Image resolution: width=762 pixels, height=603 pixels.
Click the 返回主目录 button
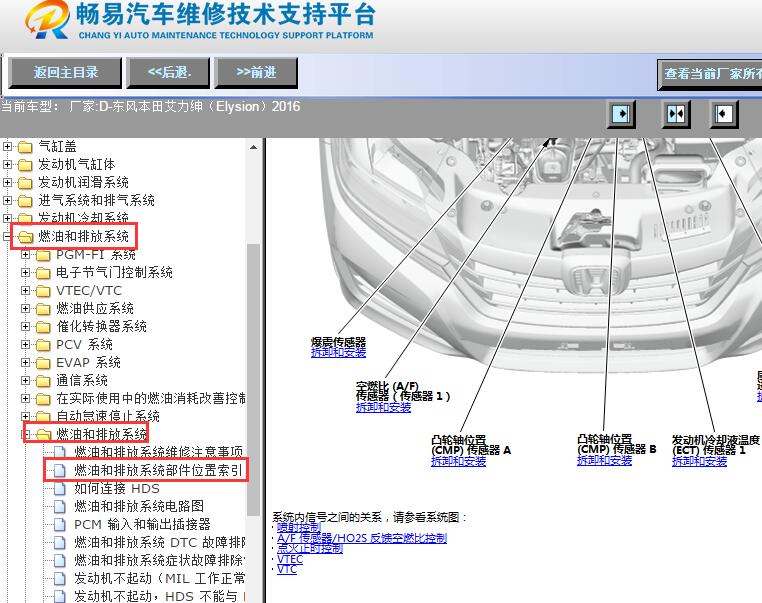coord(65,73)
